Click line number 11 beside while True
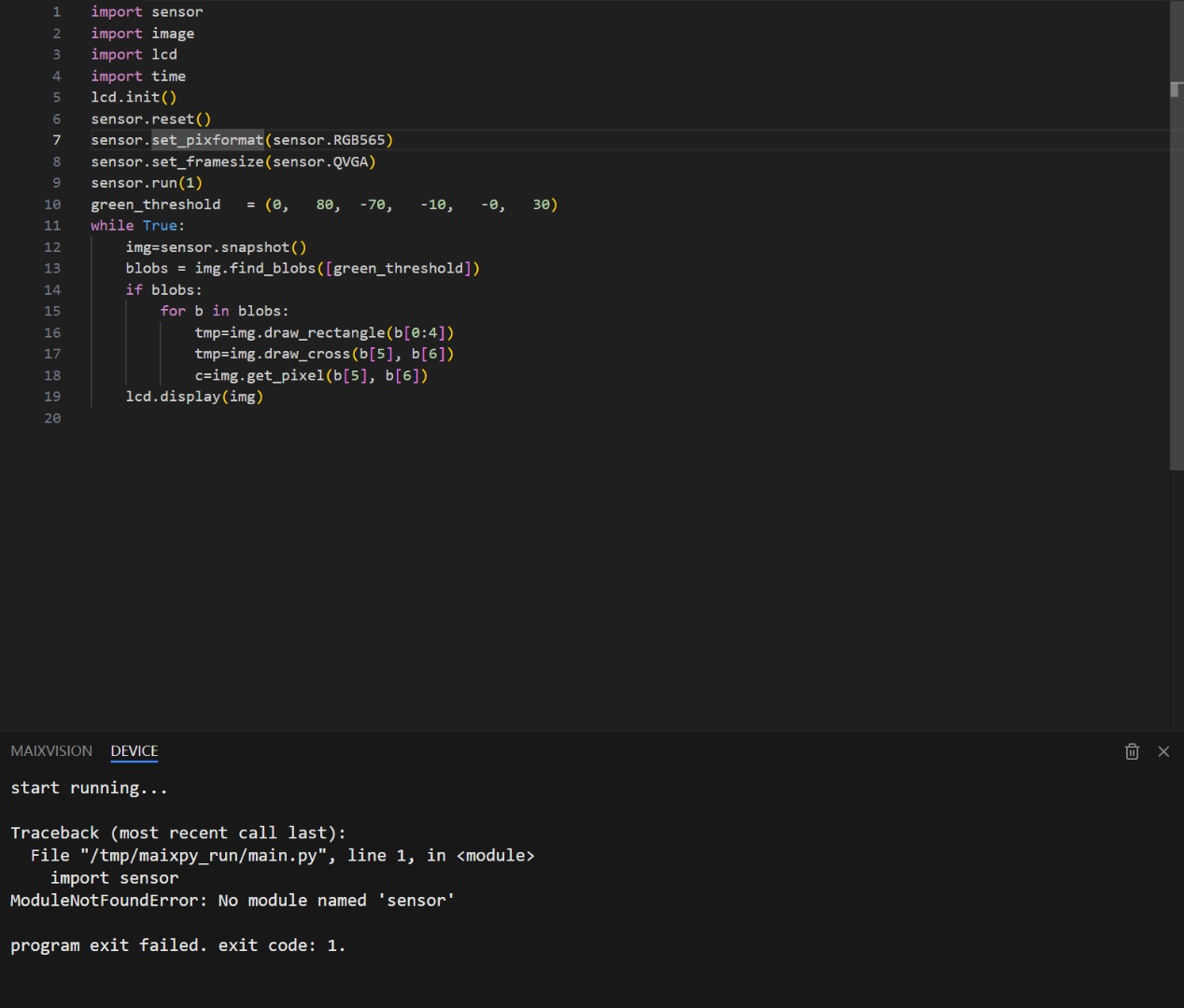Image resolution: width=1184 pixels, height=1008 pixels. click(x=52, y=226)
